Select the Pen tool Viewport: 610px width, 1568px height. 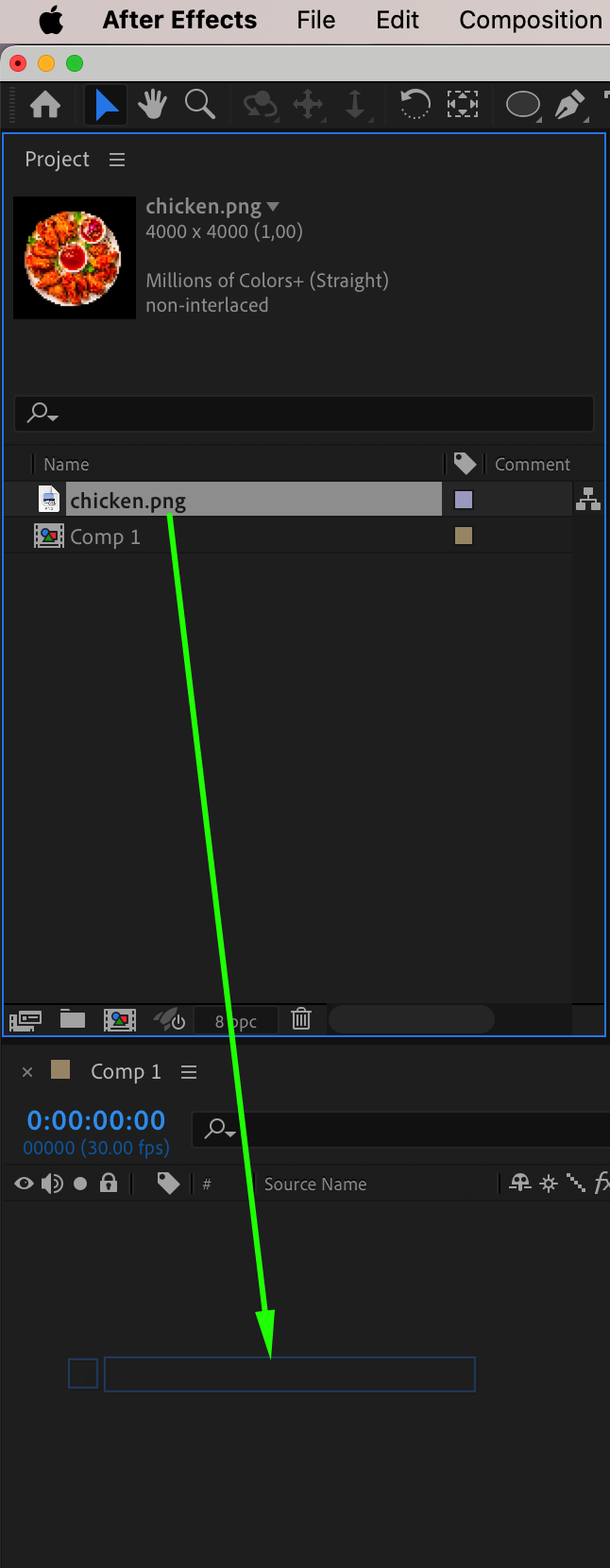tap(569, 104)
